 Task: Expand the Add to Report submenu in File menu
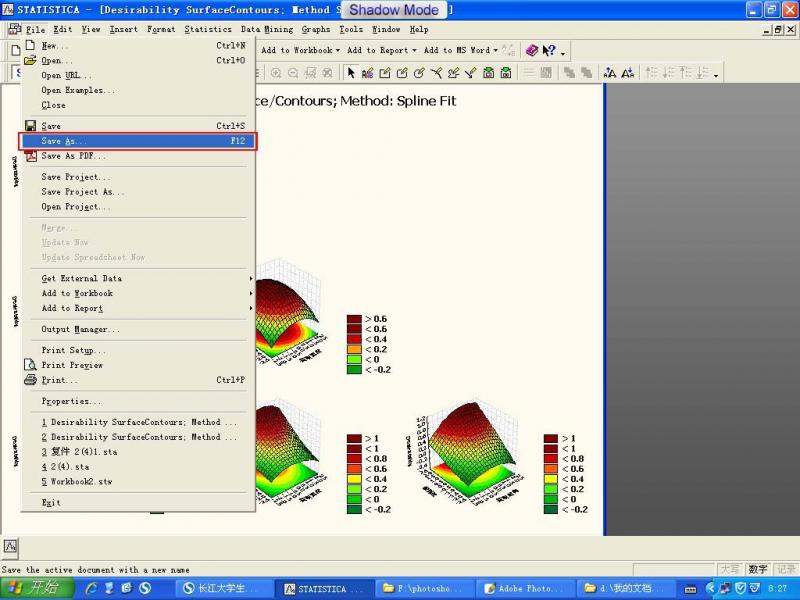(x=138, y=308)
